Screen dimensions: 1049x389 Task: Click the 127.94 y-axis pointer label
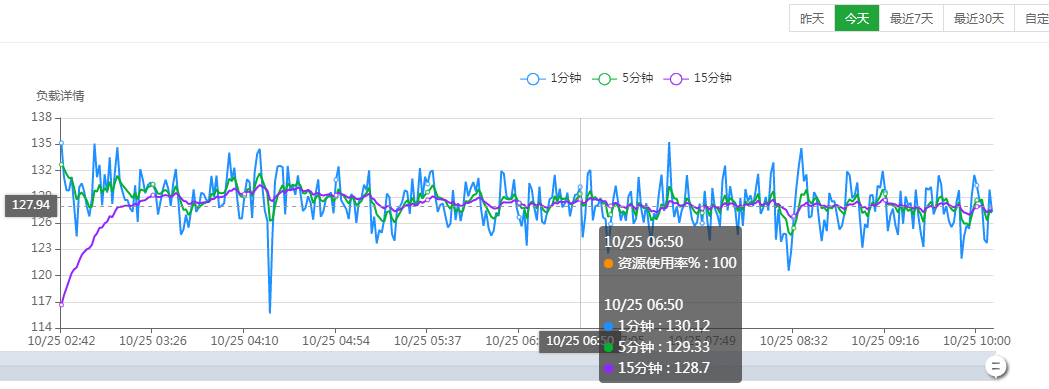[x=31, y=206]
